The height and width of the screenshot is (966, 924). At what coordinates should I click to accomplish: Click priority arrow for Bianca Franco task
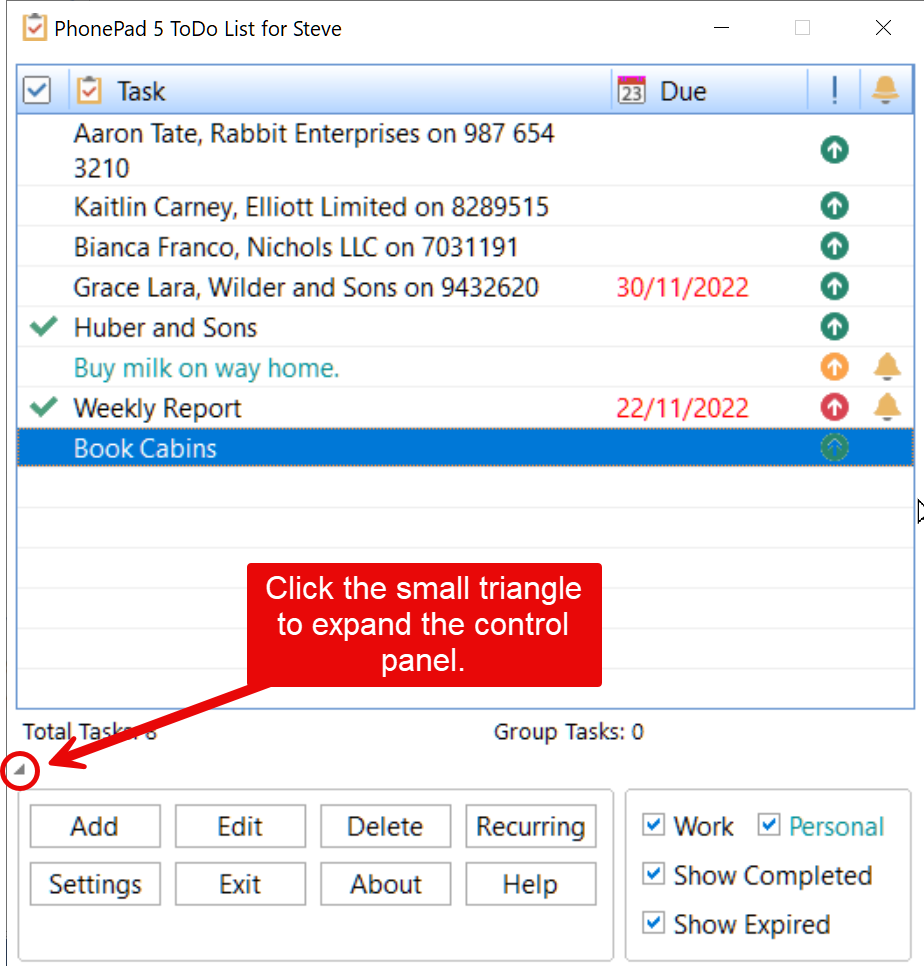[x=835, y=246]
